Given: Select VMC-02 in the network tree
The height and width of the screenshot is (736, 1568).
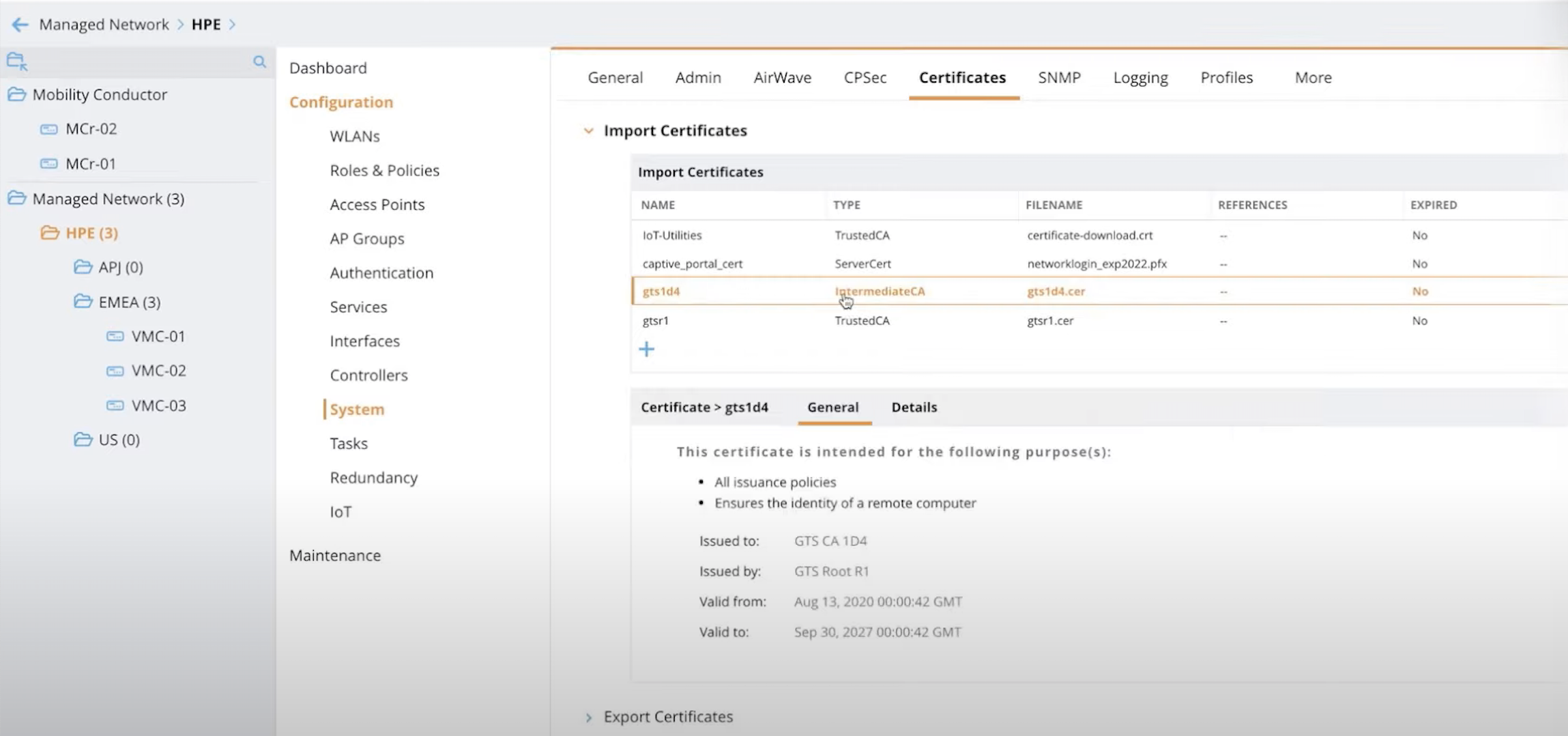Looking at the screenshot, I should coord(158,371).
